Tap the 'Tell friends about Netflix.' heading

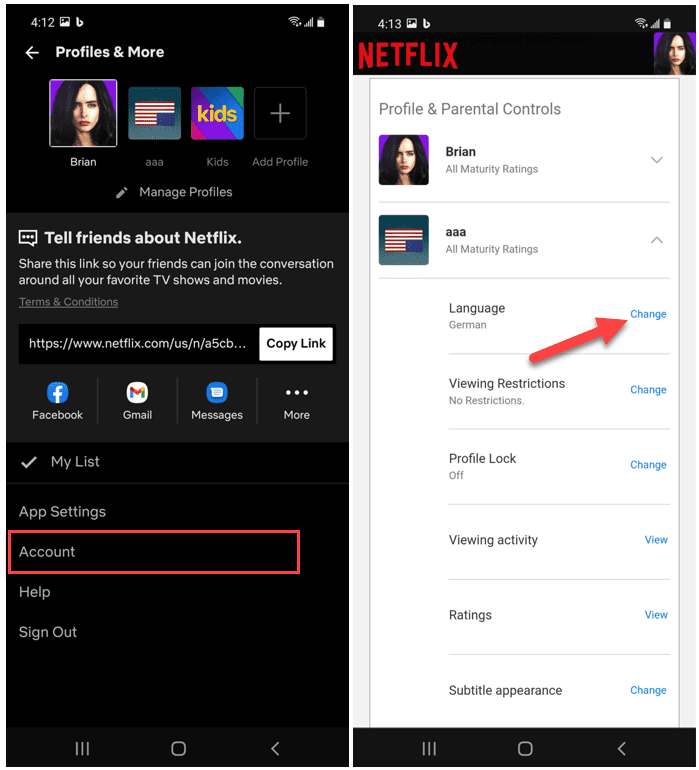click(x=143, y=238)
